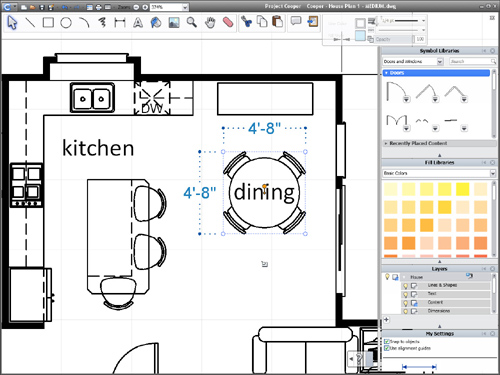Select the paint bucket fill tool
The width and height of the screenshot is (500, 375).
pos(156,23)
